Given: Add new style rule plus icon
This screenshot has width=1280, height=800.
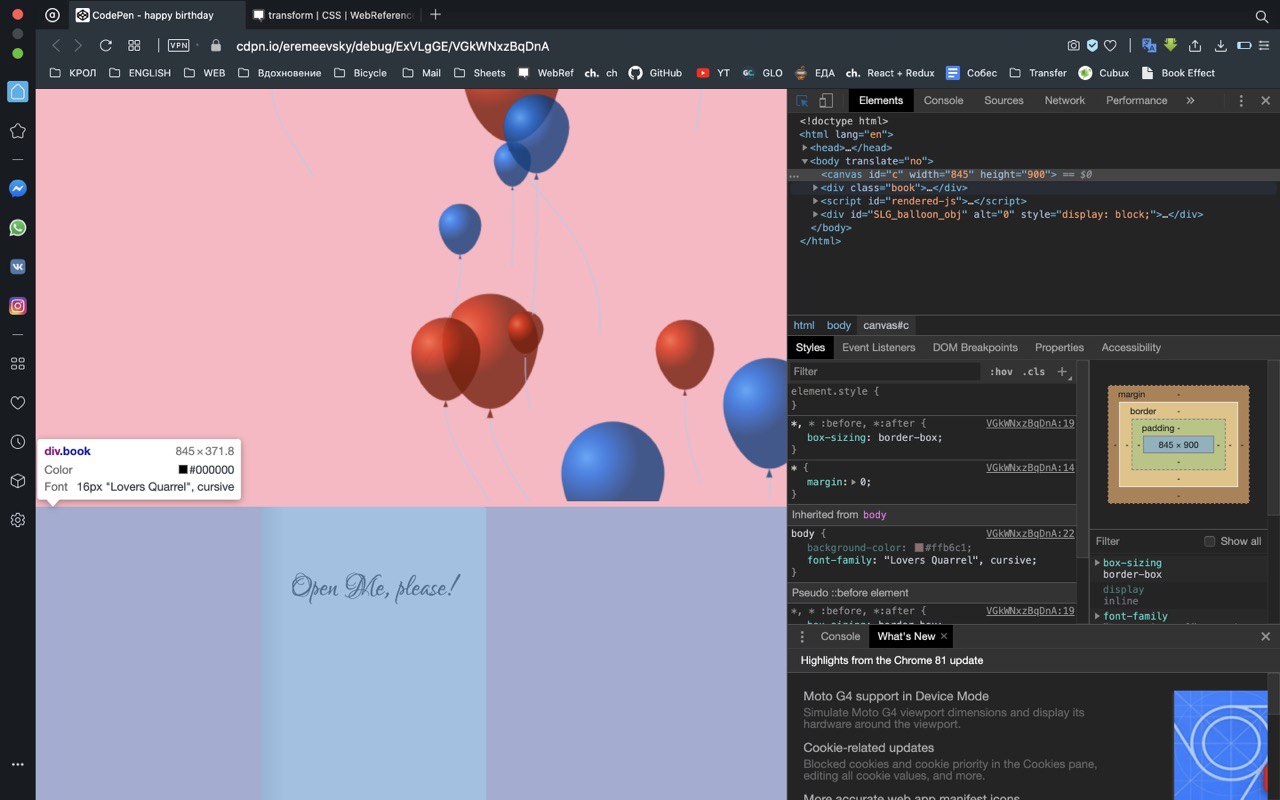Looking at the screenshot, I should pos(1062,372).
